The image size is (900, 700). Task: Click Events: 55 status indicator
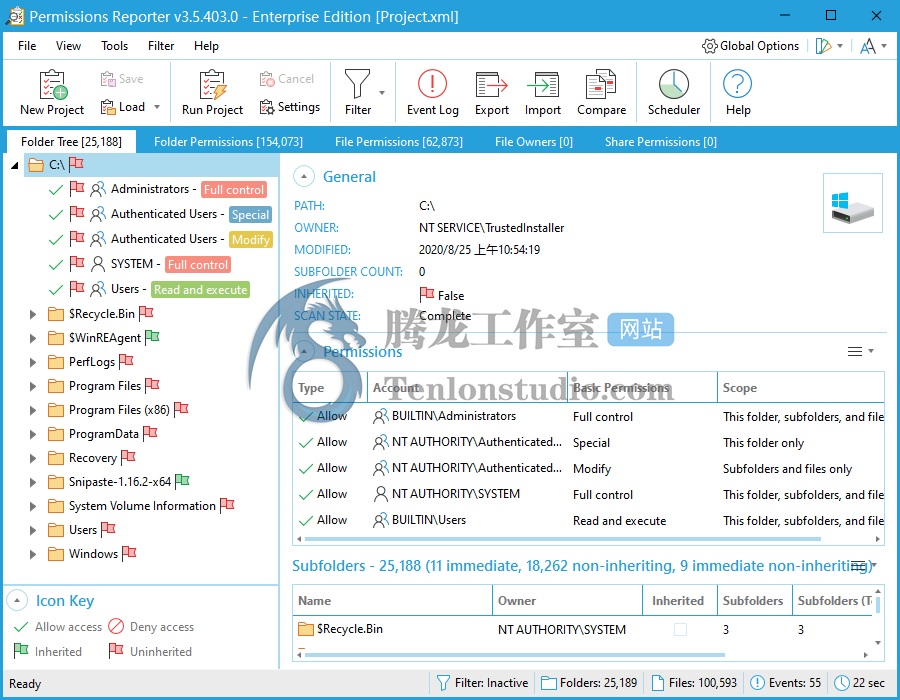coord(786,683)
